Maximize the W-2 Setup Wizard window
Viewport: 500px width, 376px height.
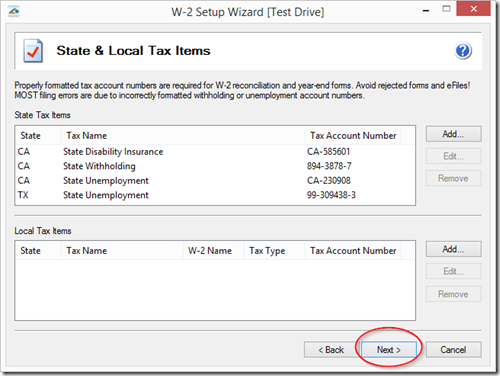click(446, 9)
